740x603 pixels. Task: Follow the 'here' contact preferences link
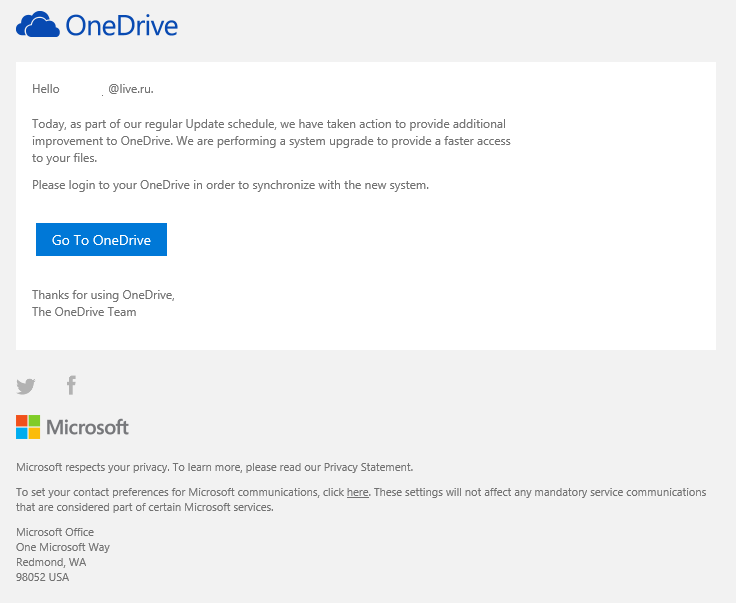(357, 492)
